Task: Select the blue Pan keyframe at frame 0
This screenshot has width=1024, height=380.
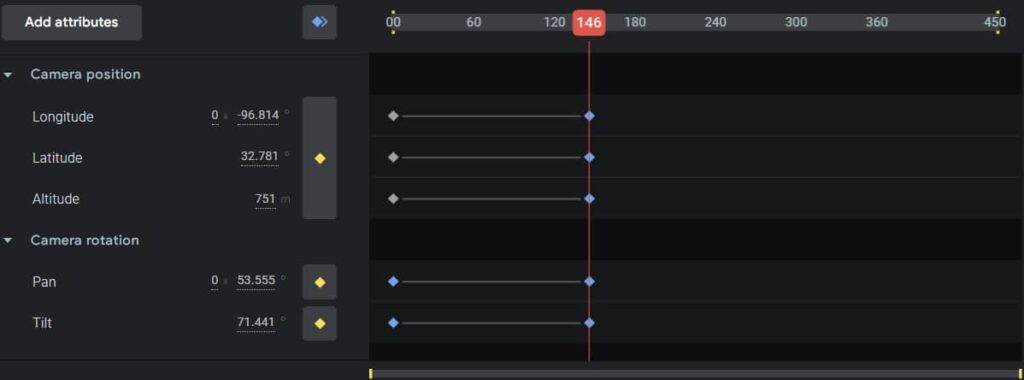Action: pos(392,281)
